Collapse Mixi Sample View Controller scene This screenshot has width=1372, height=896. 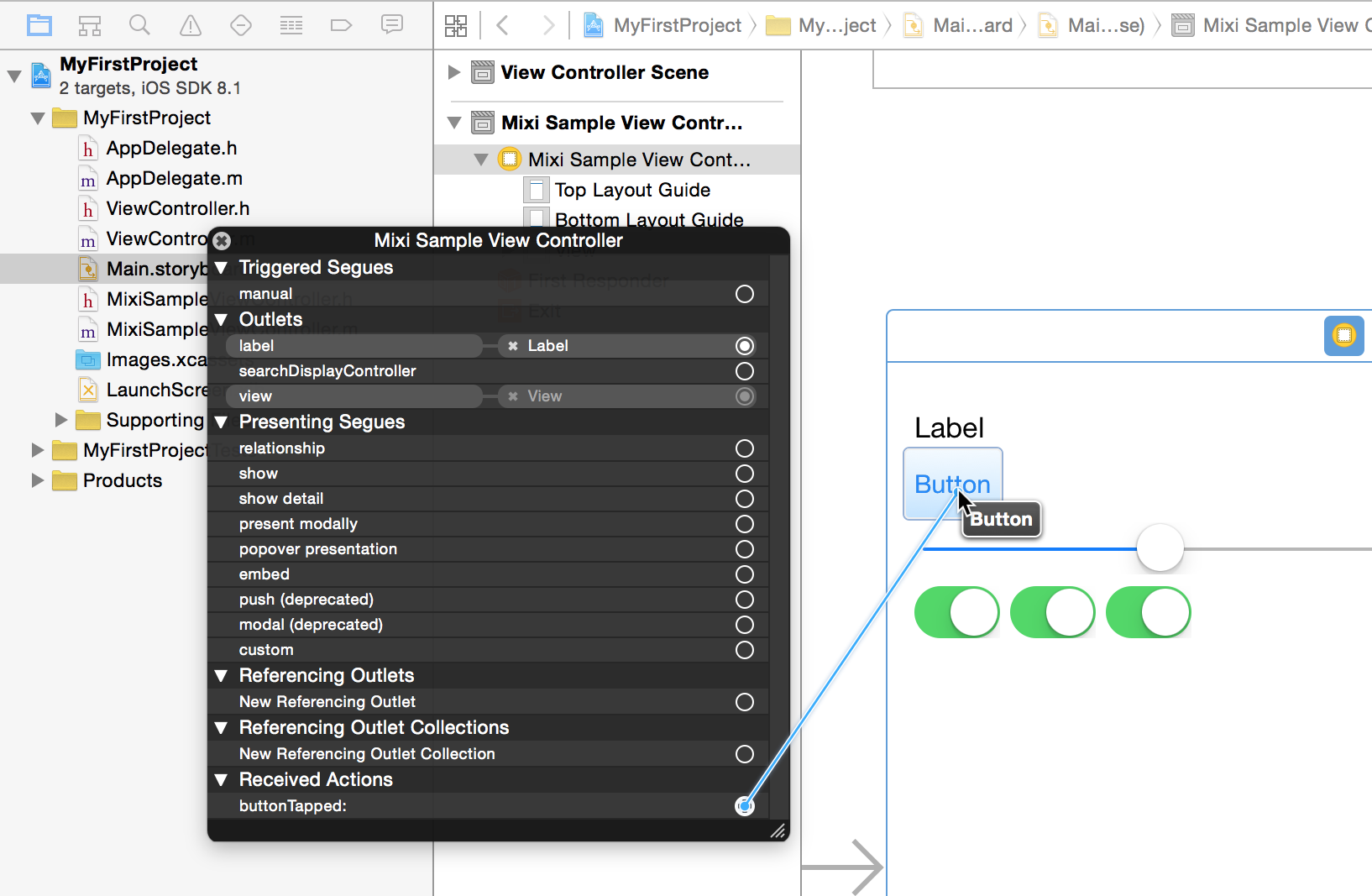454,123
